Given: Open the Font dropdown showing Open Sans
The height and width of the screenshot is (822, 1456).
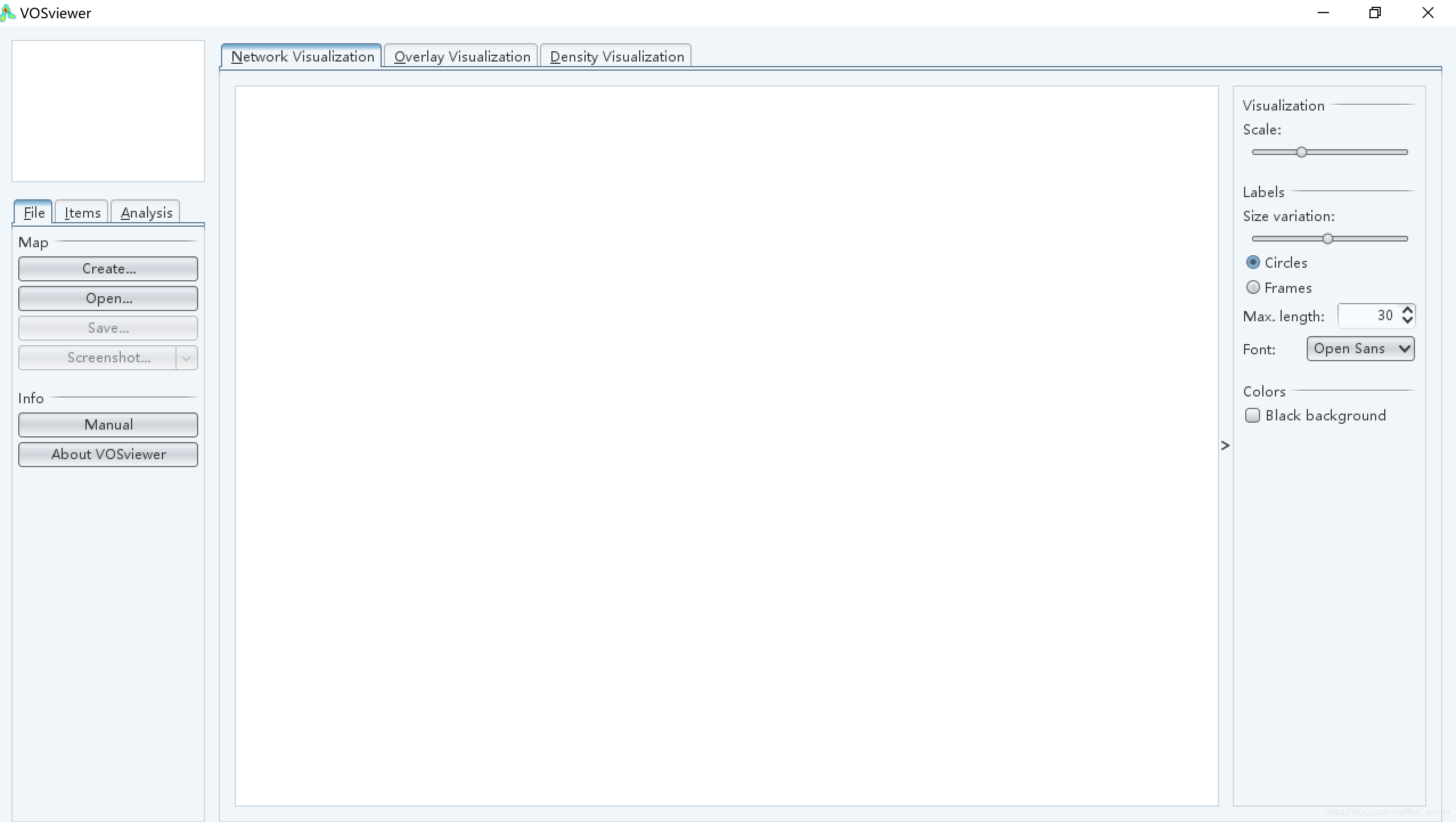Looking at the screenshot, I should pos(1360,349).
